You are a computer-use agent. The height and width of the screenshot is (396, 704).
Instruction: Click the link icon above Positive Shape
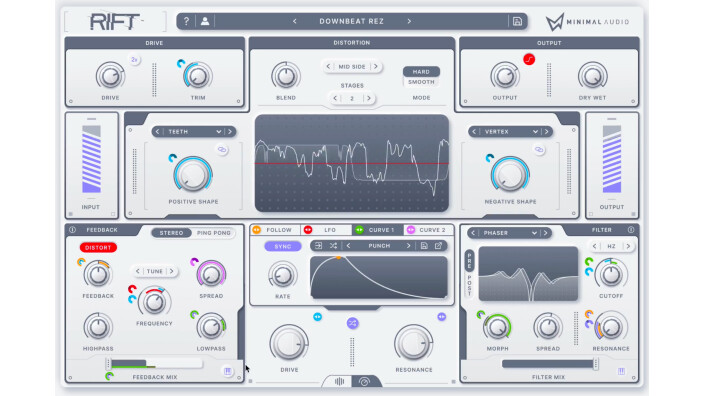point(222,150)
